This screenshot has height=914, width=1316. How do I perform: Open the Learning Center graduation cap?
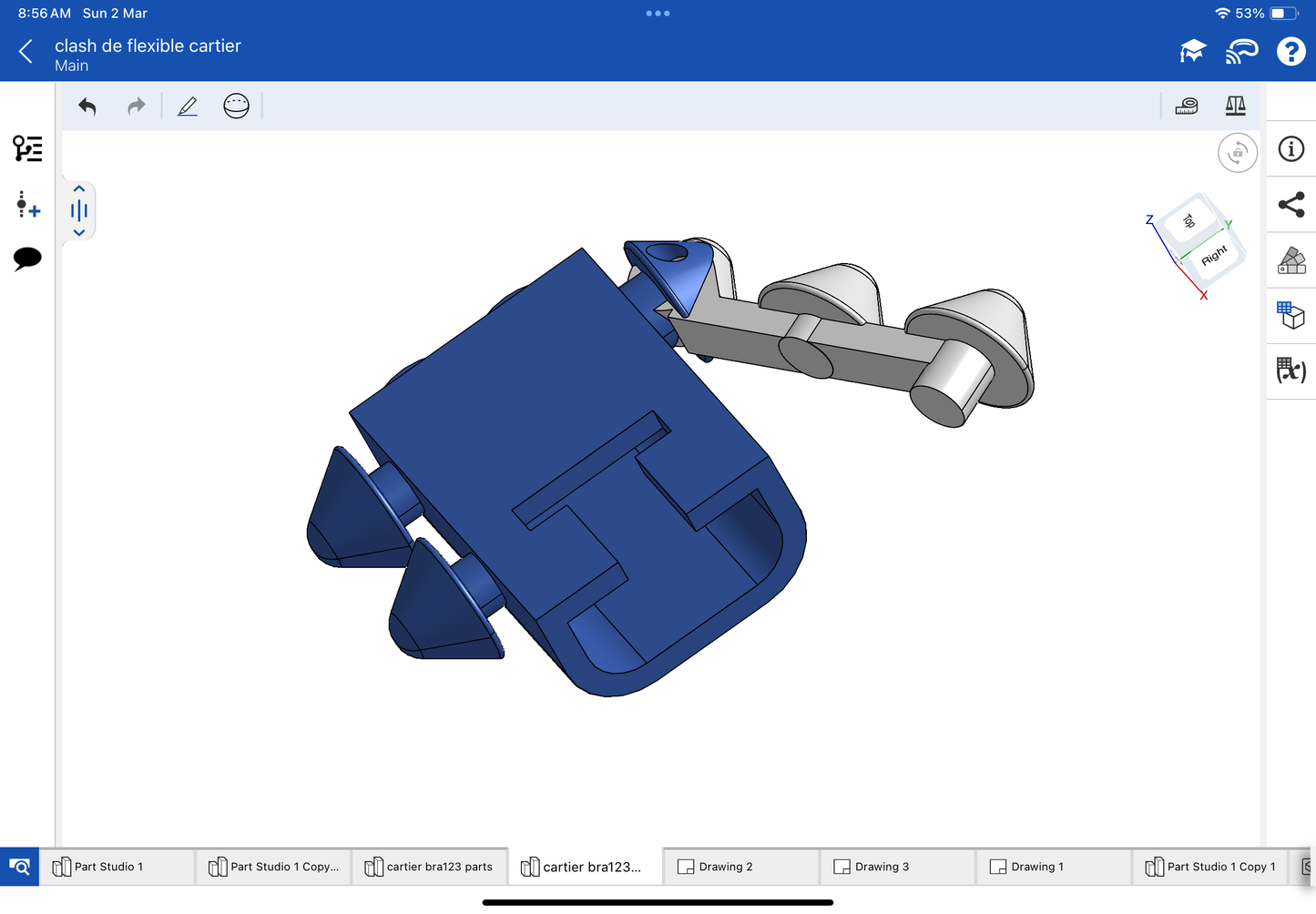(x=1192, y=52)
